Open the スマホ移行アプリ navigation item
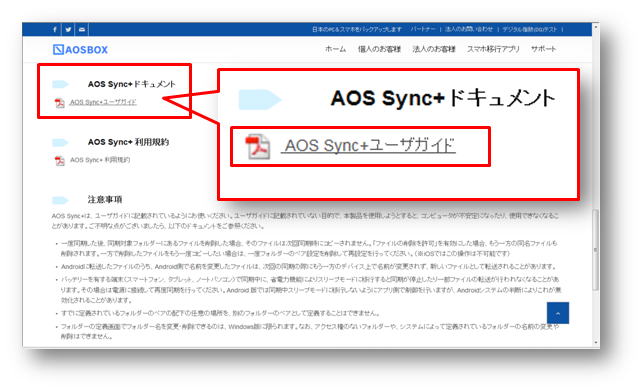Screen dimensions: 642x391 pyautogui.click(x=493, y=49)
